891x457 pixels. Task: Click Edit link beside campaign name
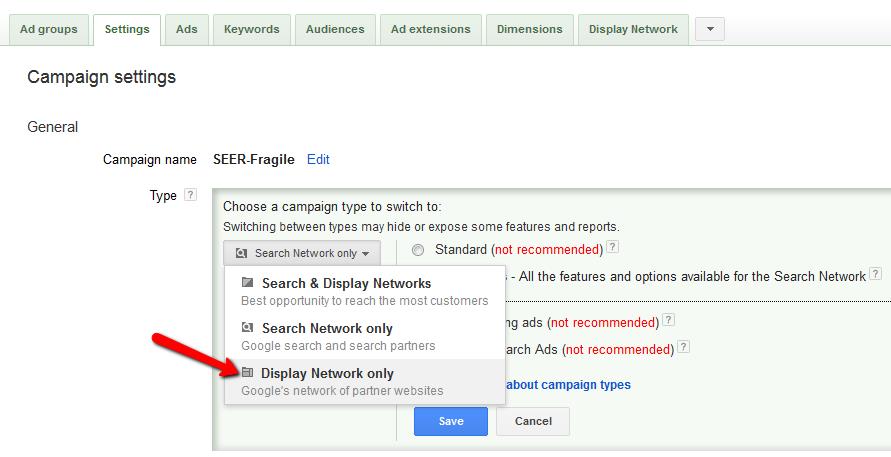[x=318, y=159]
